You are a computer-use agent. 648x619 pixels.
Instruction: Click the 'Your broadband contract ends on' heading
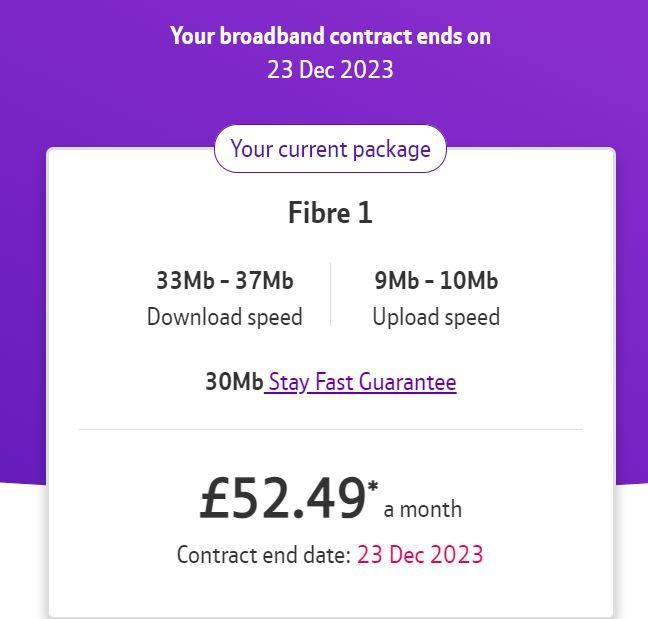tap(330, 37)
